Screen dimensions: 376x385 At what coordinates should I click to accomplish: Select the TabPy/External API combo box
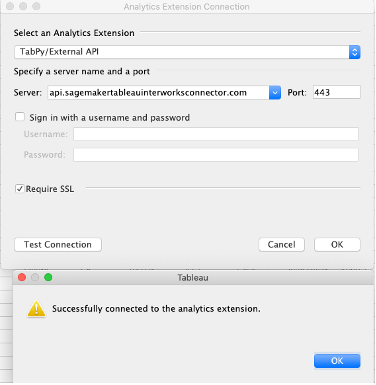(x=187, y=52)
